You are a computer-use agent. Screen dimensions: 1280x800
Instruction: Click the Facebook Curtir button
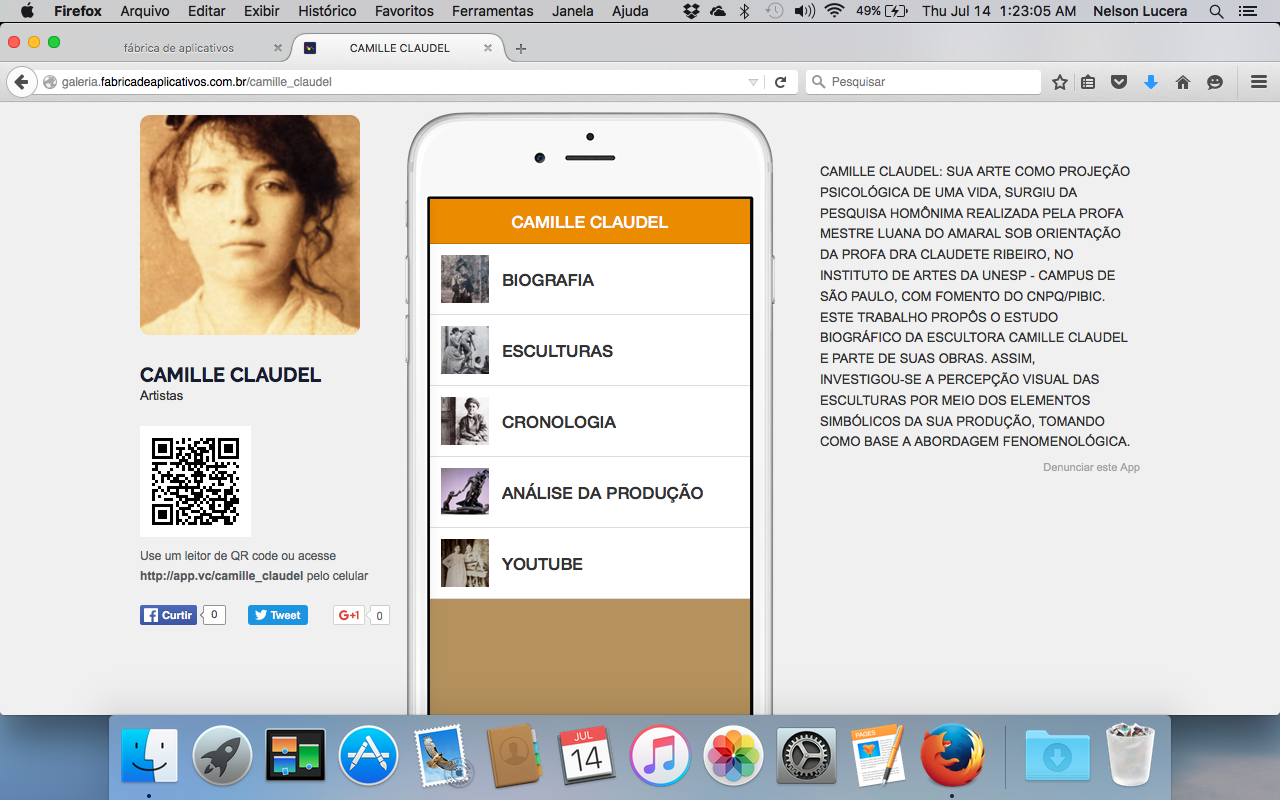(168, 615)
